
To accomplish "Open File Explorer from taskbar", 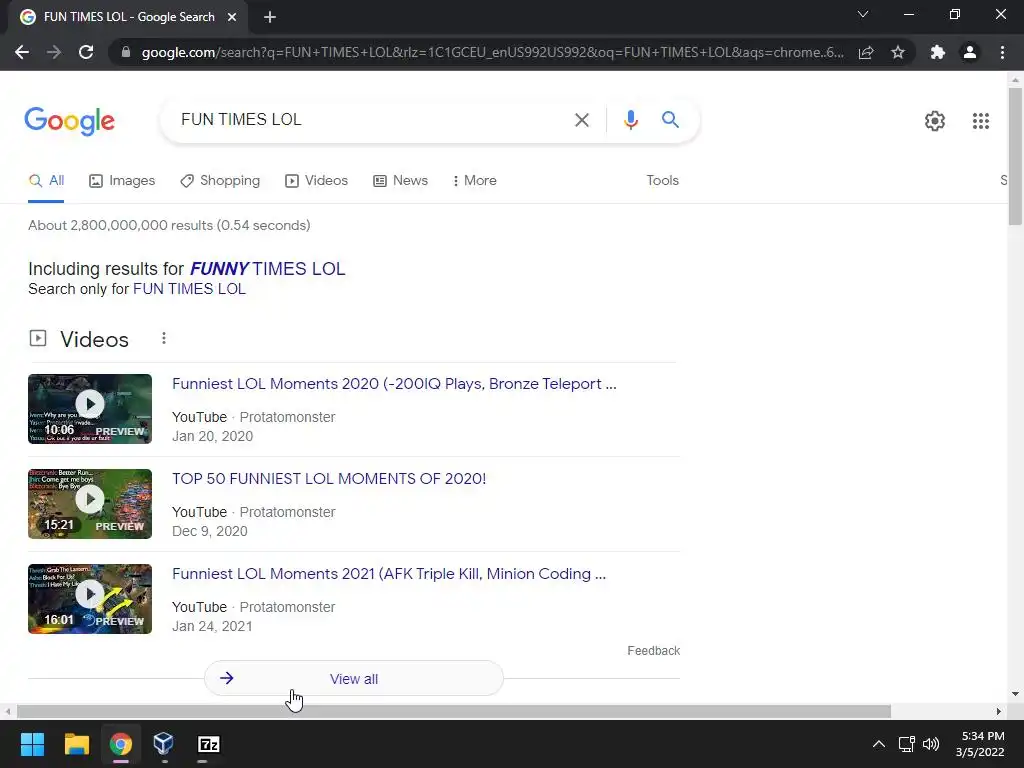I will pos(76,744).
